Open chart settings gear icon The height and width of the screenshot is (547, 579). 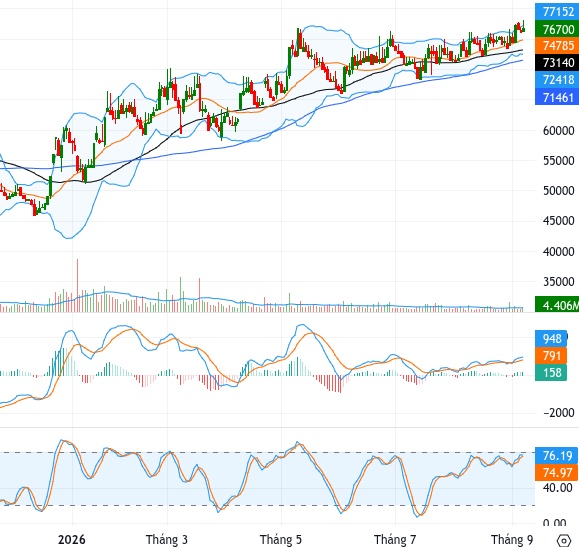tap(564, 540)
